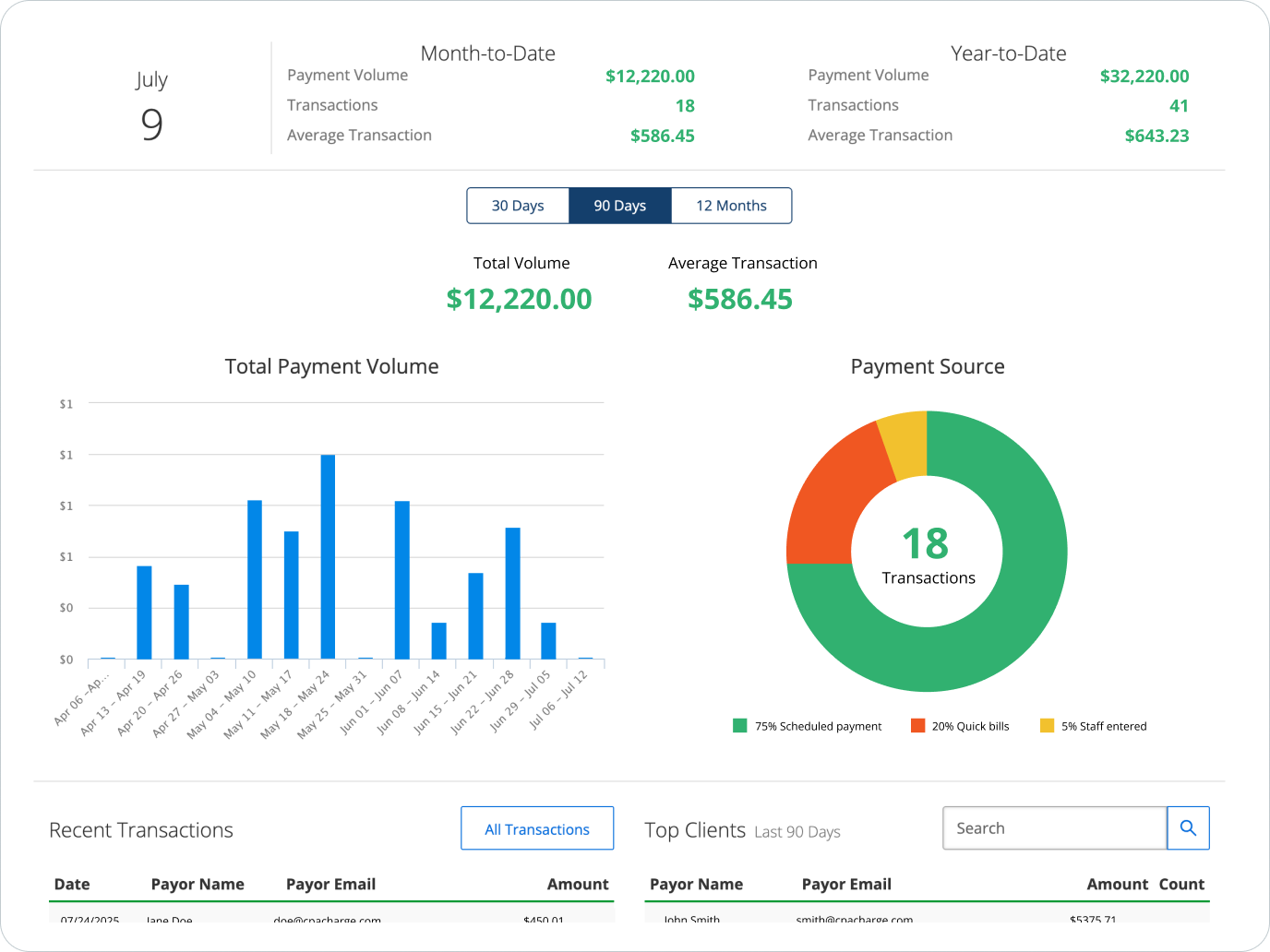
Task: Click the orange Quick bills legend marker
Action: point(917,725)
